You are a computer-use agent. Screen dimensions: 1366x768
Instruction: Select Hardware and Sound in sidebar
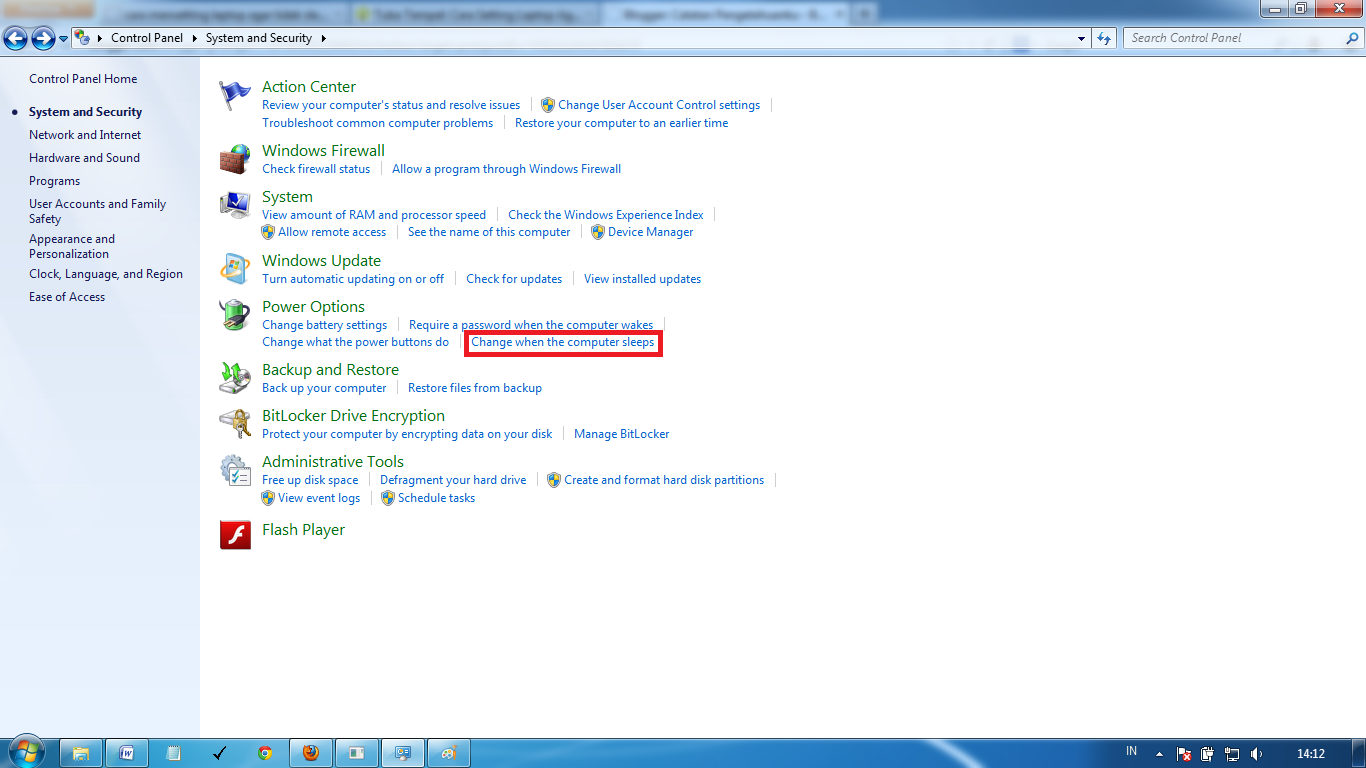pos(84,158)
